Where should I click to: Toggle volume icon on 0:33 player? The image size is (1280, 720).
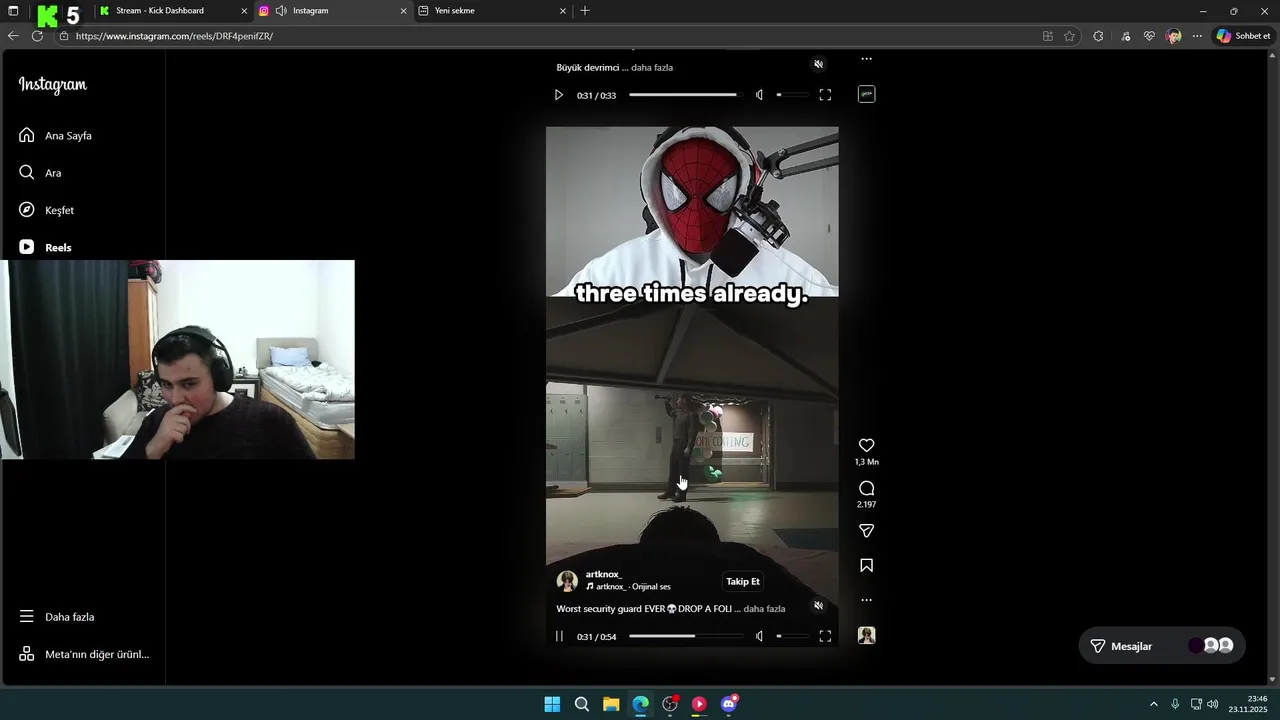(x=759, y=95)
